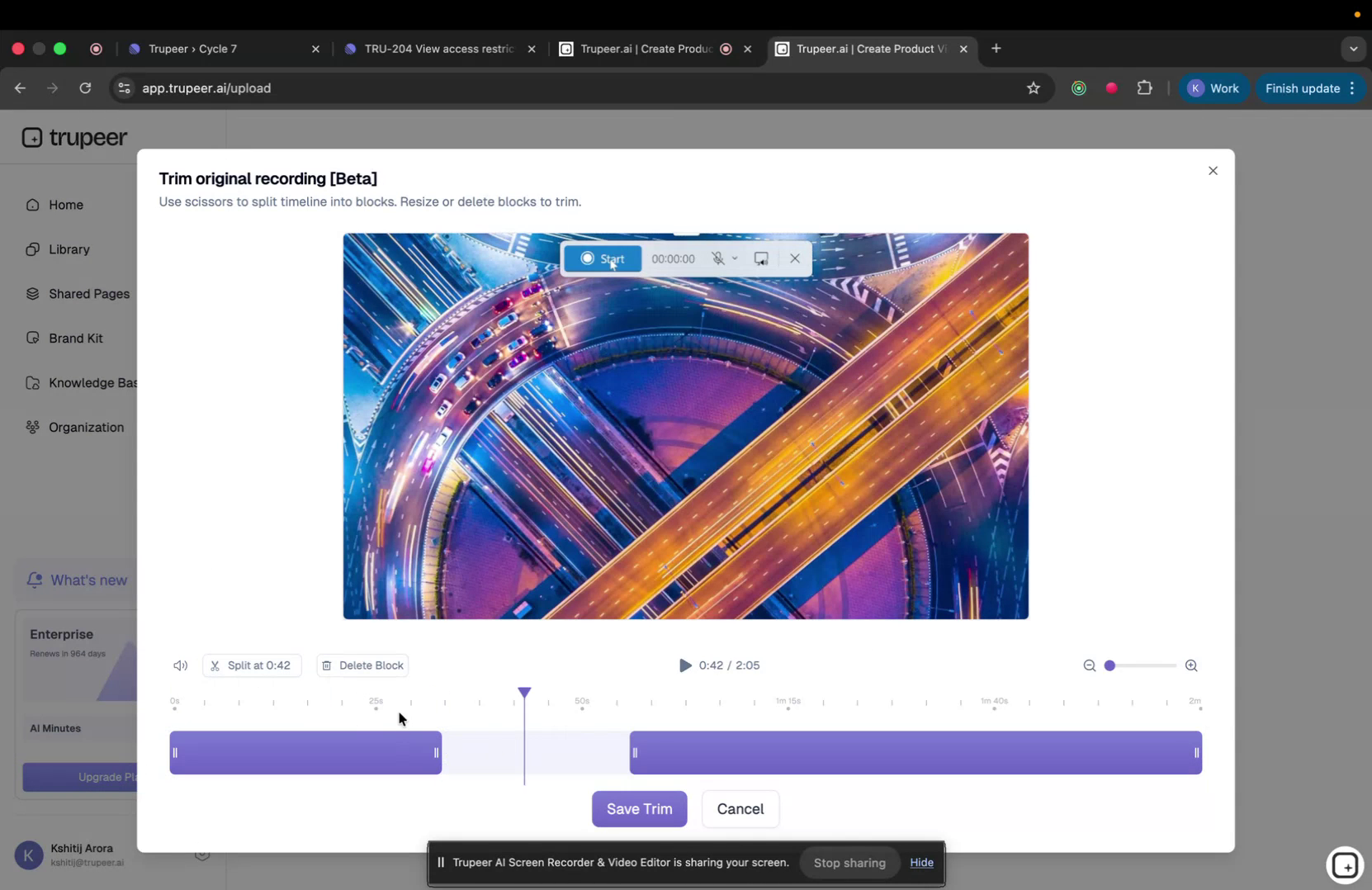
Task: Click the screen share icon in the recorder bar
Action: [760, 258]
